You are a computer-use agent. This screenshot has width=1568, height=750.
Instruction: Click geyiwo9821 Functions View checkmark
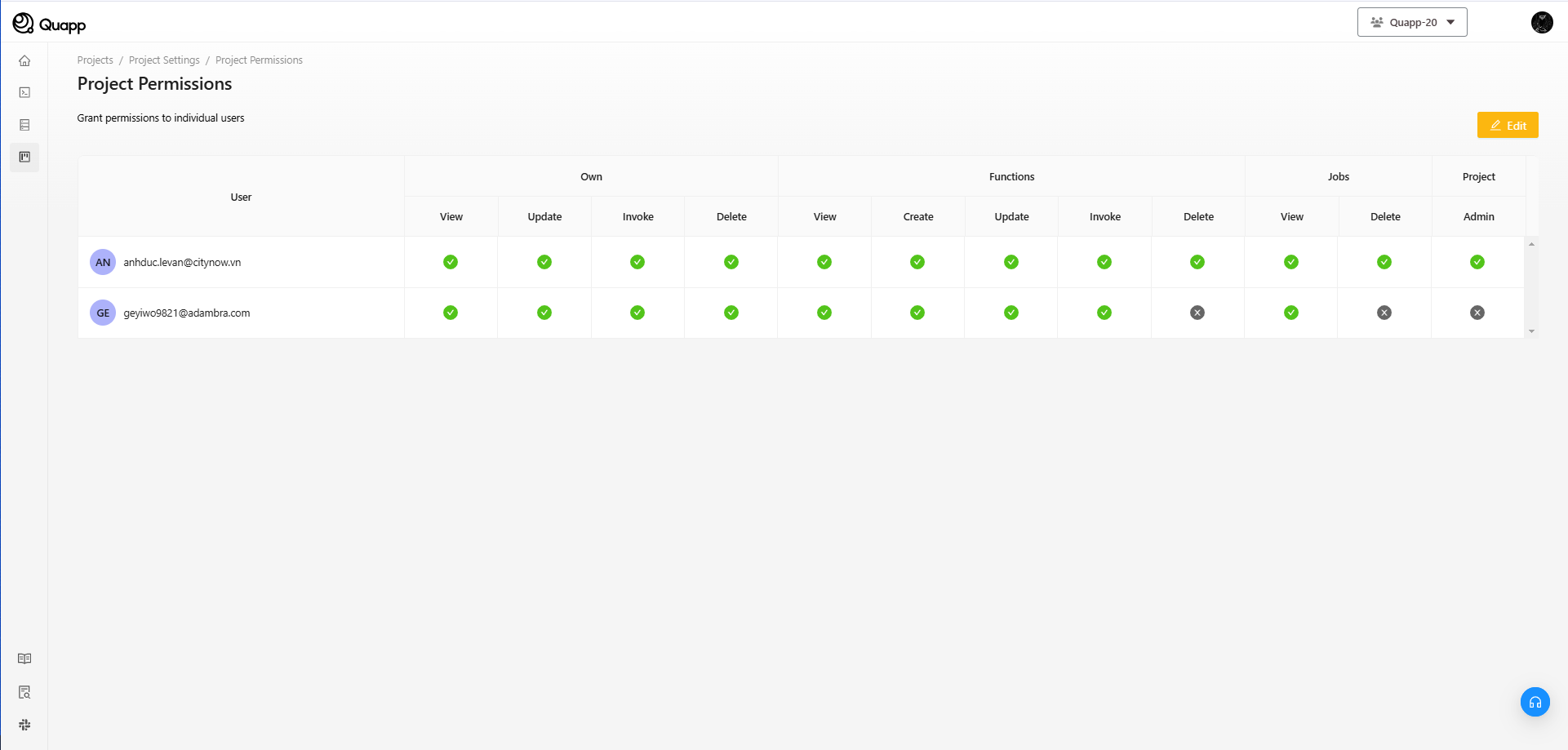(824, 313)
